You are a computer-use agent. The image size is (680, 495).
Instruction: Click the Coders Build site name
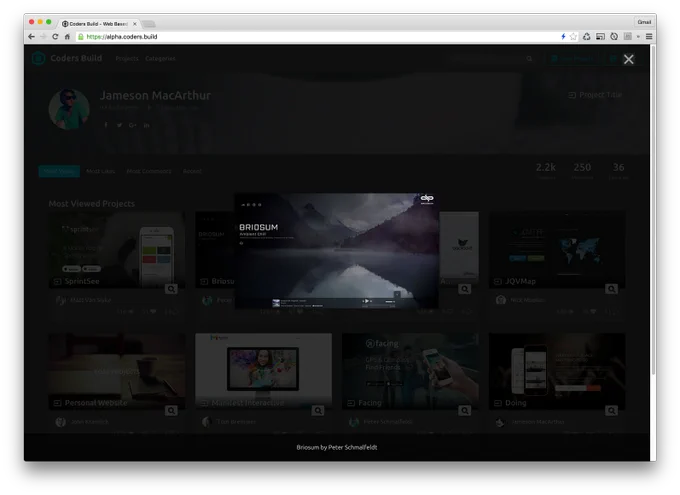pyautogui.click(x=76, y=58)
